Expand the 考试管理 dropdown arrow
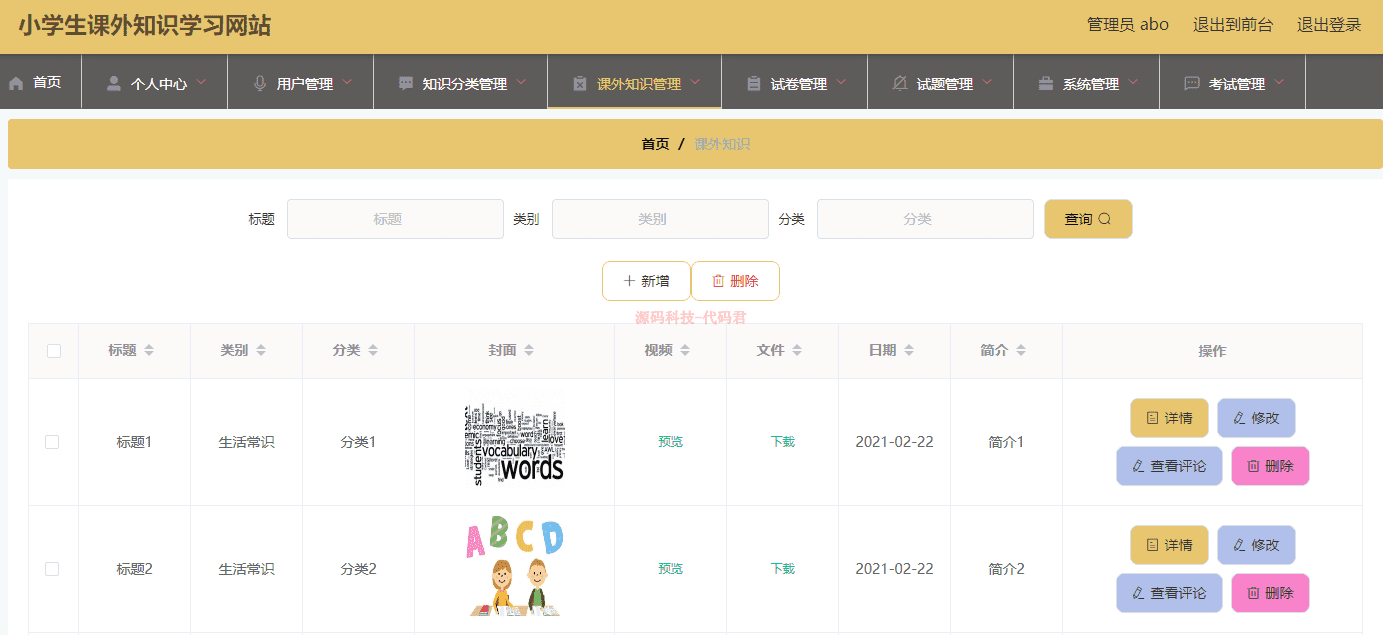Viewport: 1383px width, 635px height. pyautogui.click(x=1280, y=82)
